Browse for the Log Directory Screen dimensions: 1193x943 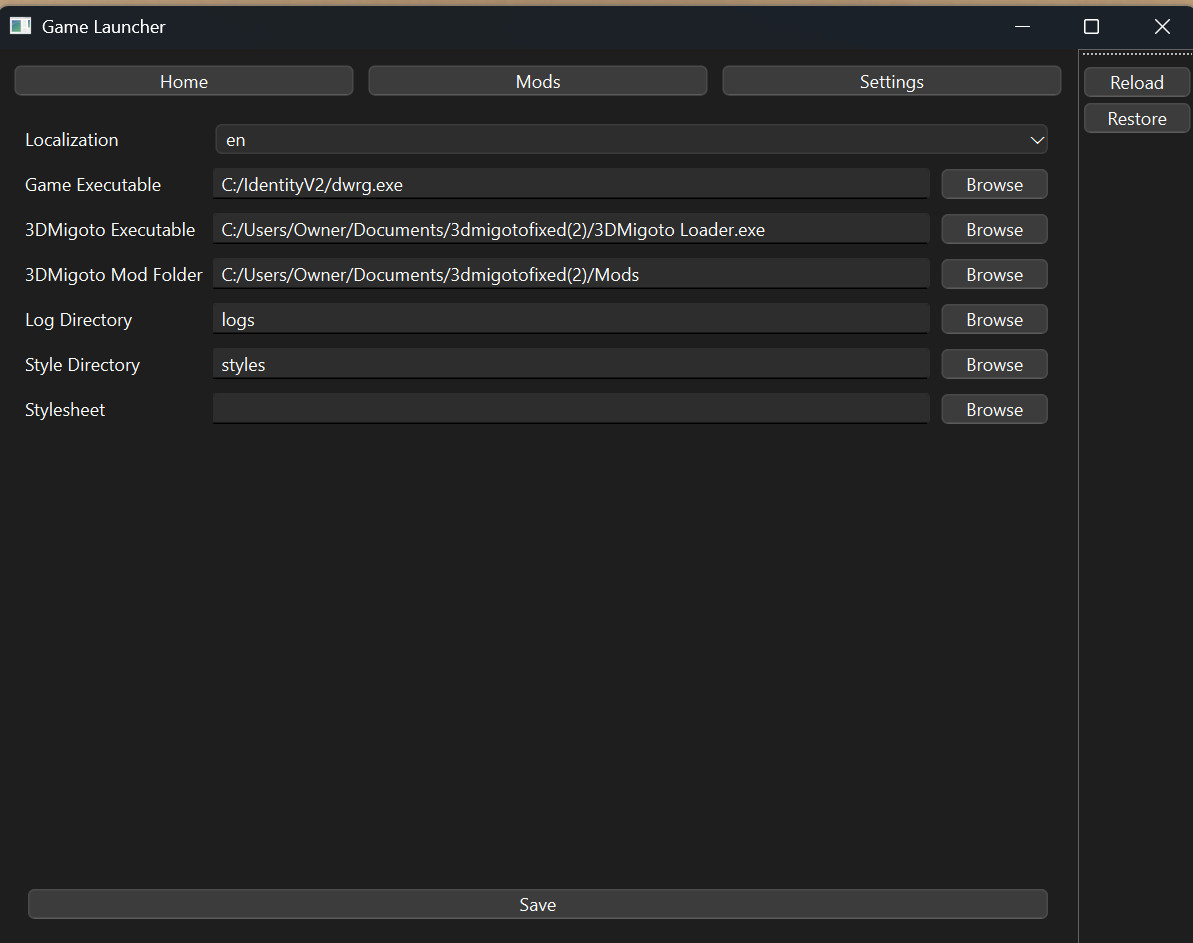point(993,319)
